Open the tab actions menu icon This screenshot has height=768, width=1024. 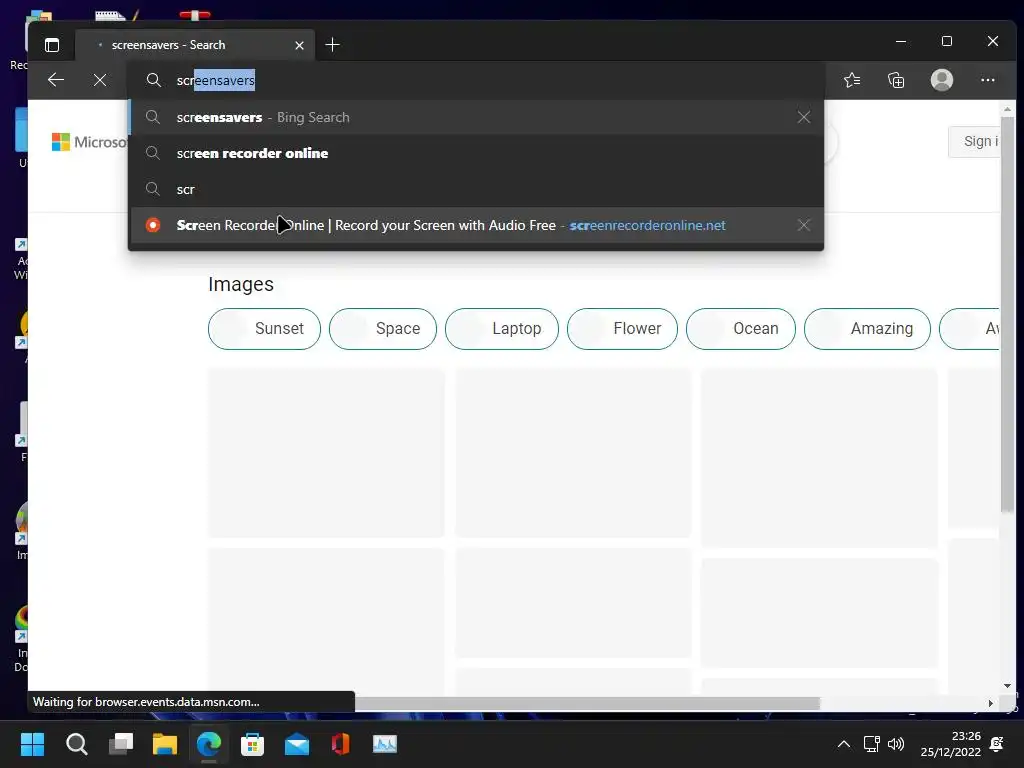[52, 45]
